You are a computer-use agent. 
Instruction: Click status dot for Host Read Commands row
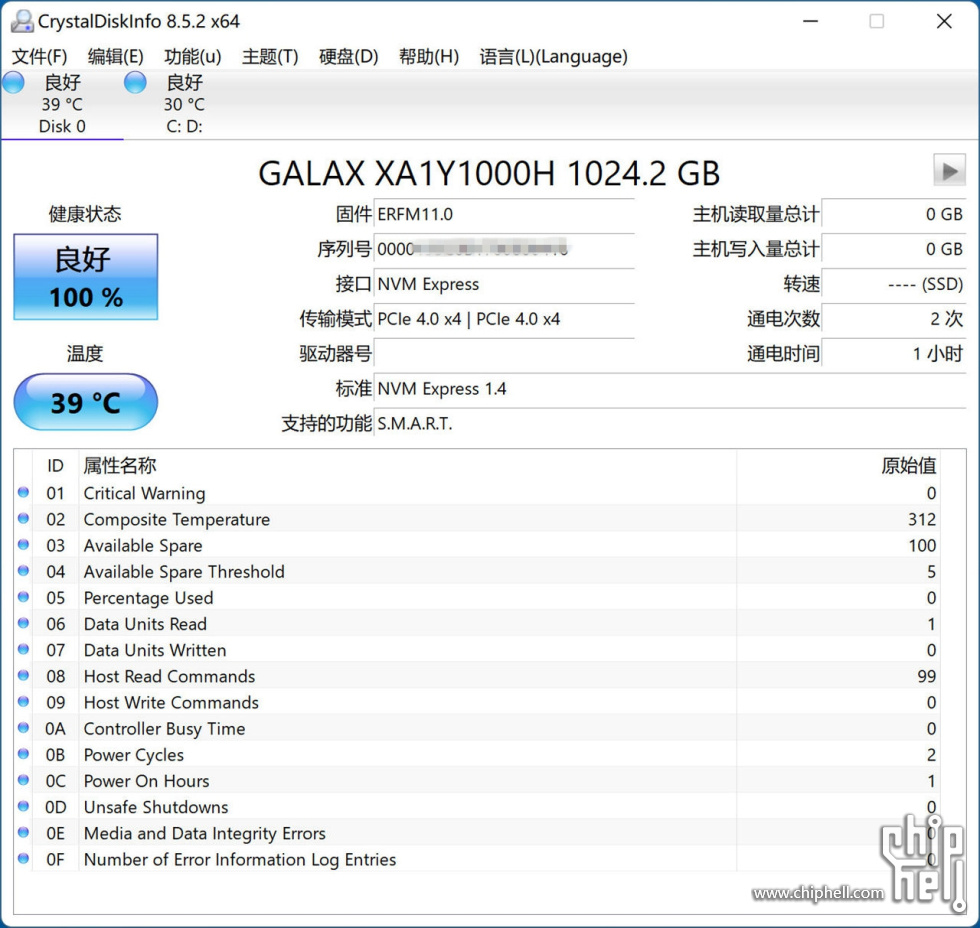24,676
